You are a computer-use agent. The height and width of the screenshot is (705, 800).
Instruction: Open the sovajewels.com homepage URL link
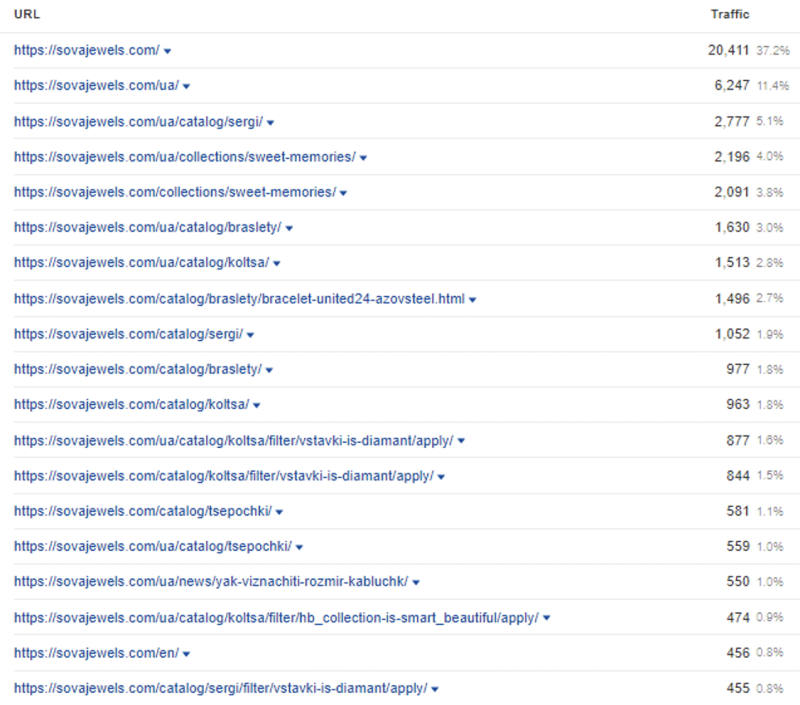86,50
